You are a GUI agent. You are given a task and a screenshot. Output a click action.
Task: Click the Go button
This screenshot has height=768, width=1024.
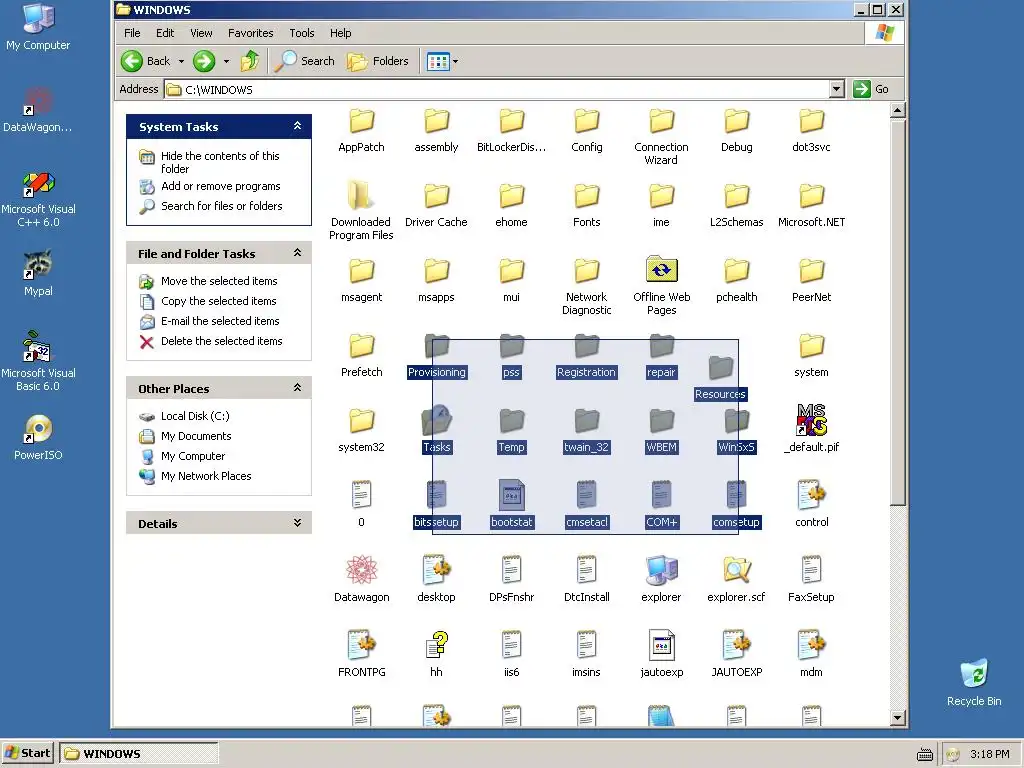(871, 89)
